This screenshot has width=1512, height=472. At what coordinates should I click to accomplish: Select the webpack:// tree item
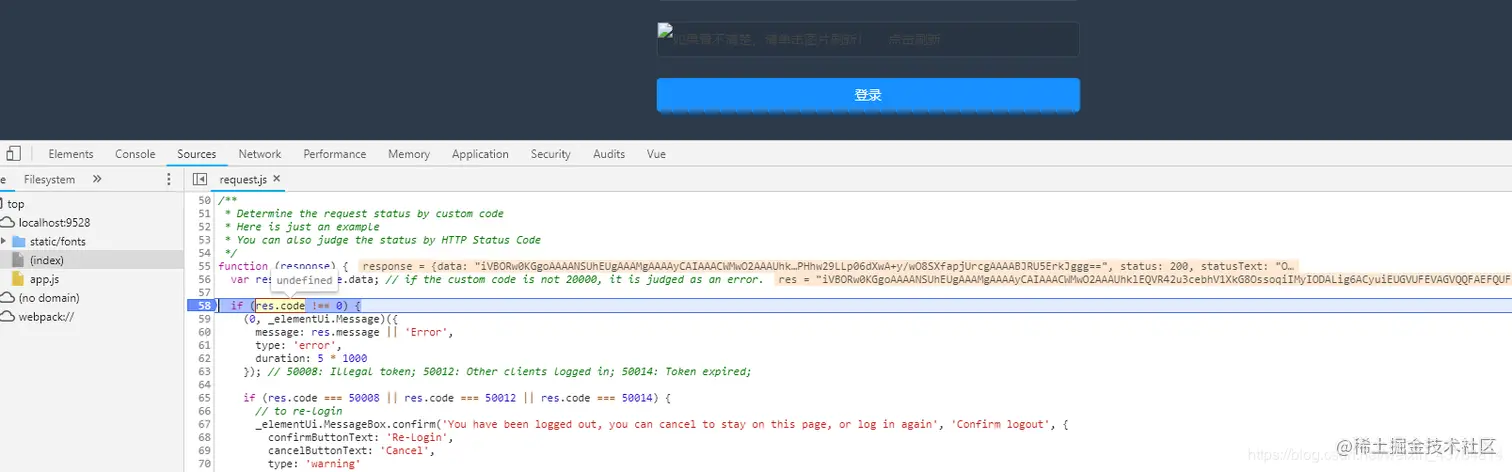point(46,317)
